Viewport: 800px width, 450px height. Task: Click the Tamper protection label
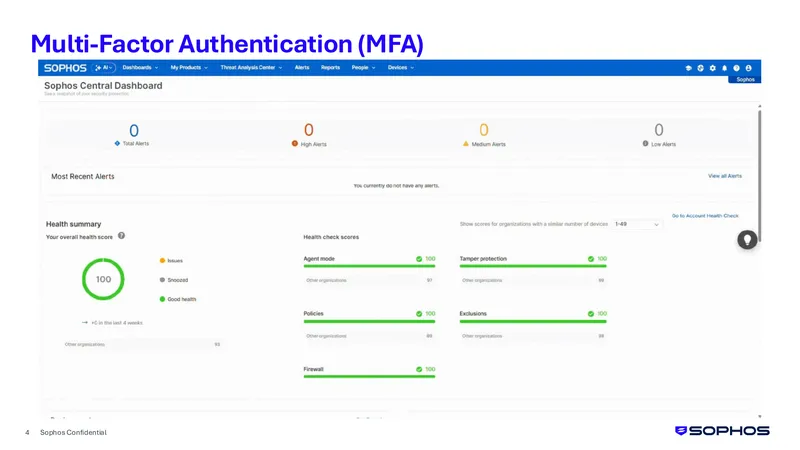pyautogui.click(x=483, y=259)
